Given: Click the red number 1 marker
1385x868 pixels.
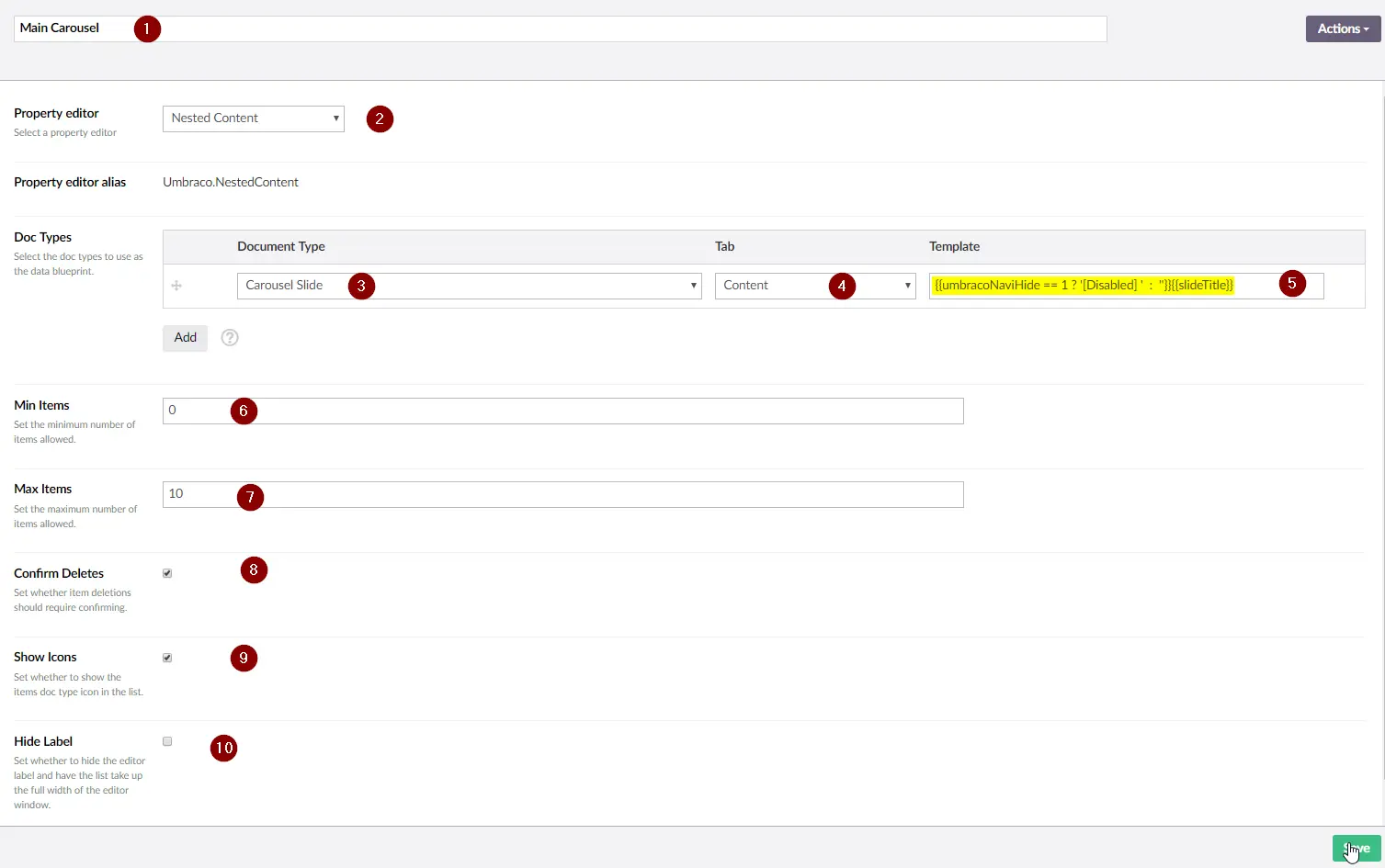Looking at the screenshot, I should [147, 28].
